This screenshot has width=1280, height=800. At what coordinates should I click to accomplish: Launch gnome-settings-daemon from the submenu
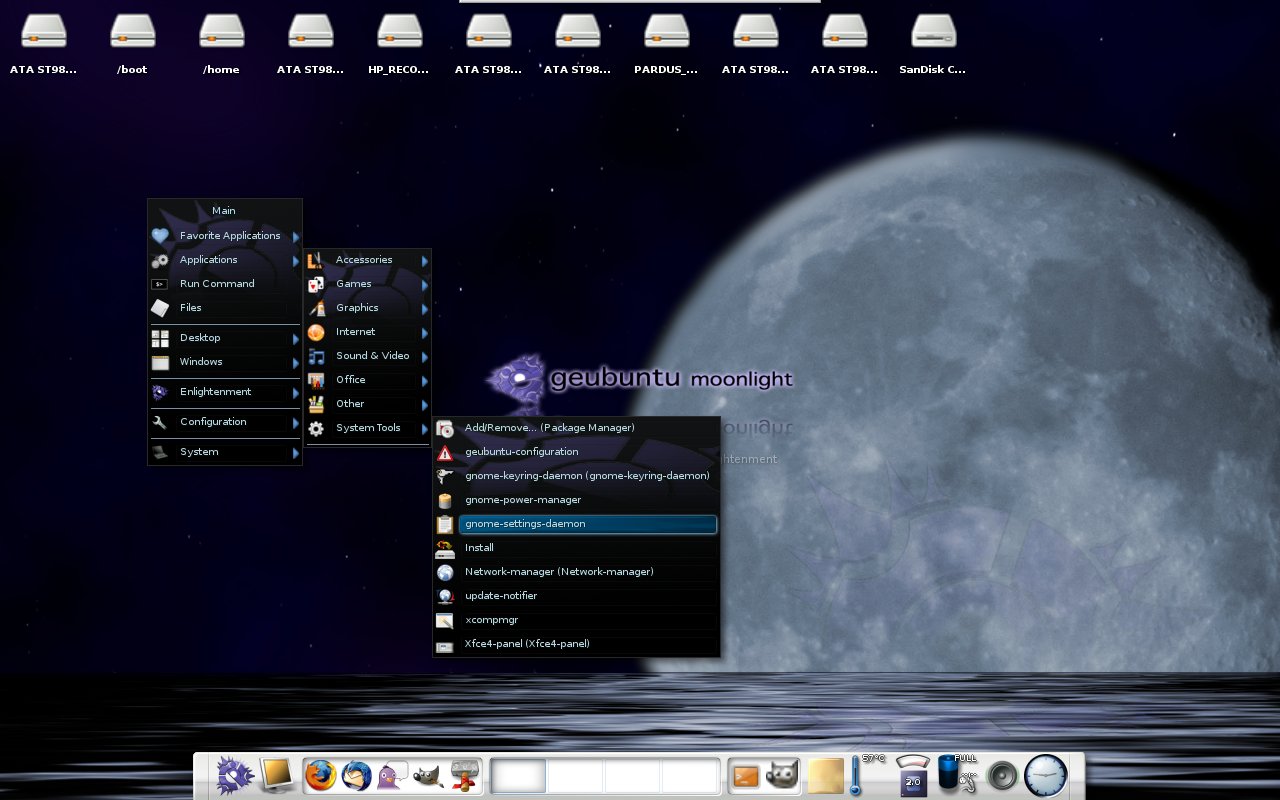(576, 524)
